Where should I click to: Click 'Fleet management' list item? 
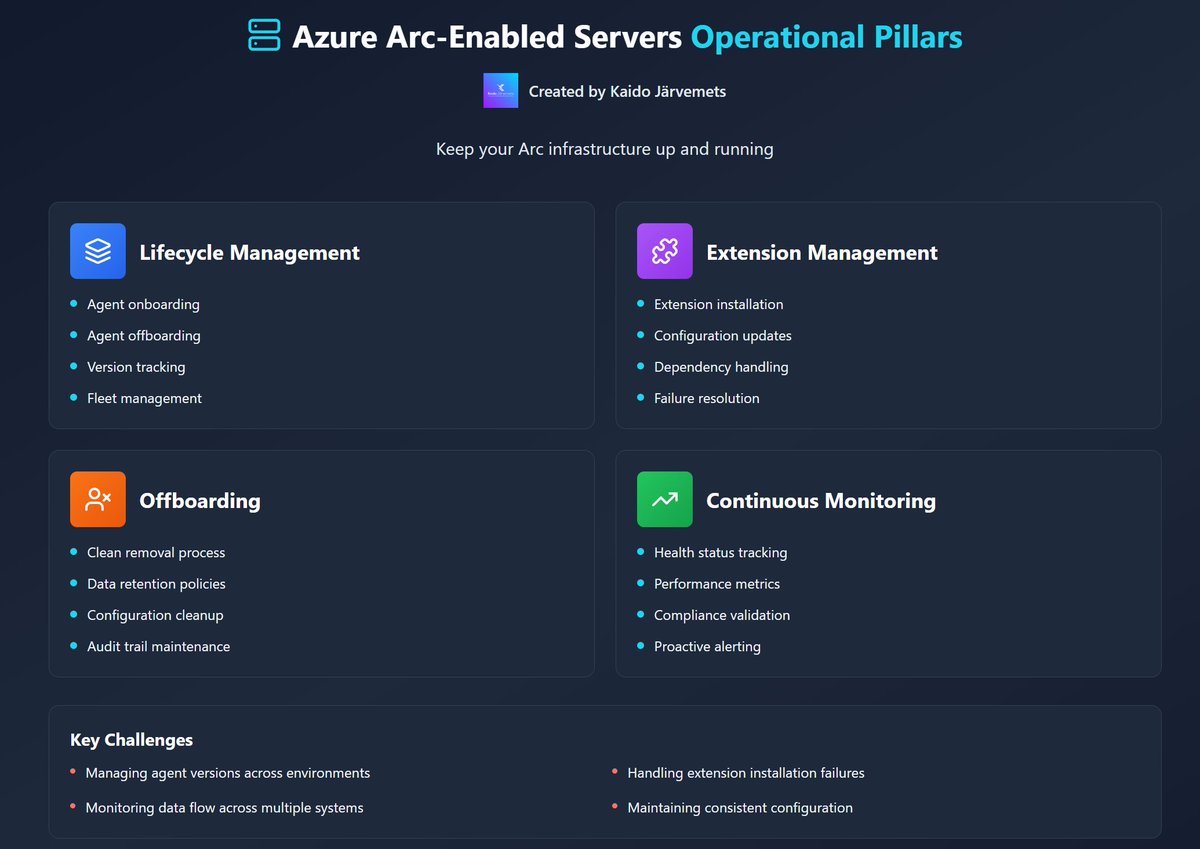coord(144,398)
